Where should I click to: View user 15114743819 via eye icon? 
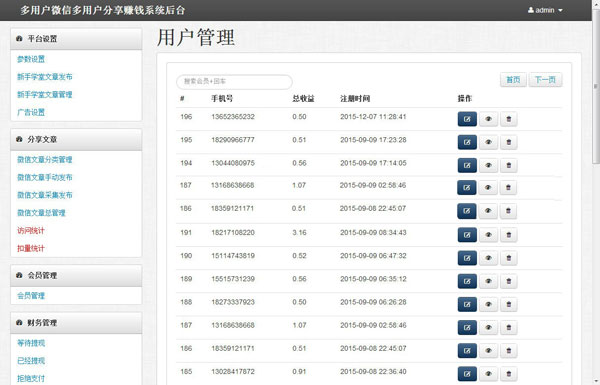pos(488,258)
